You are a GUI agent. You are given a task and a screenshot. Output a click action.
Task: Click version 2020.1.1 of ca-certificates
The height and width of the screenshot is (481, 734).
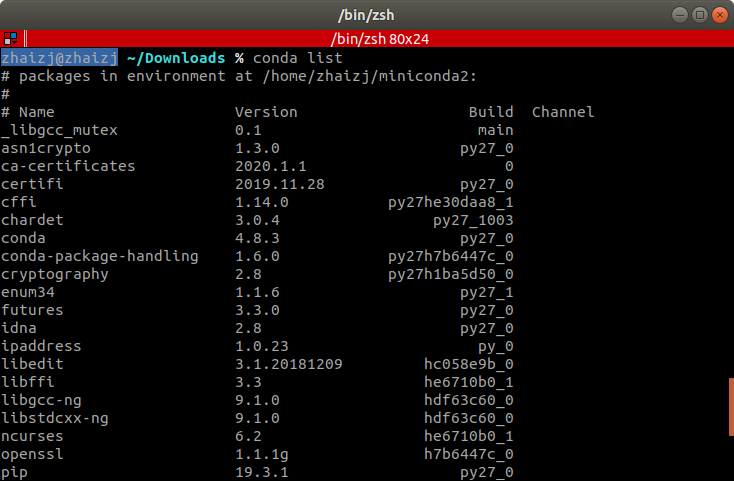click(x=271, y=166)
